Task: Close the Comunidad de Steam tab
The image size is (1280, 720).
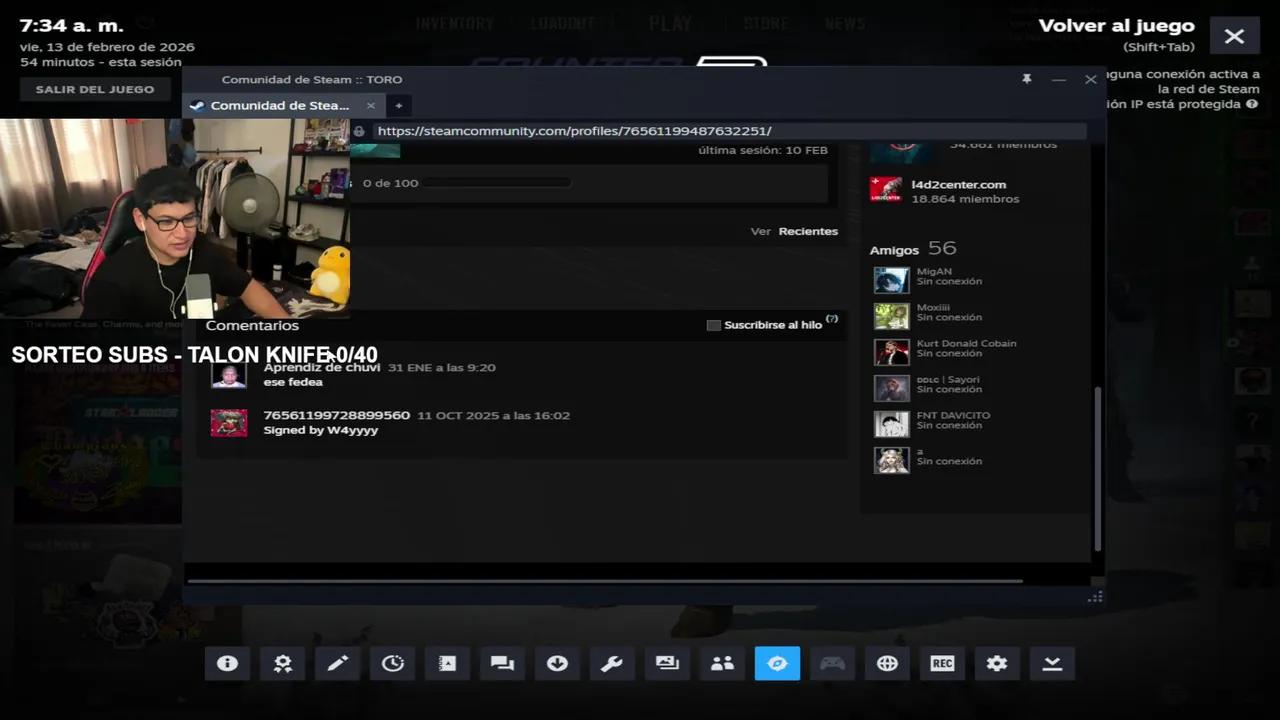Action: pyautogui.click(x=371, y=105)
